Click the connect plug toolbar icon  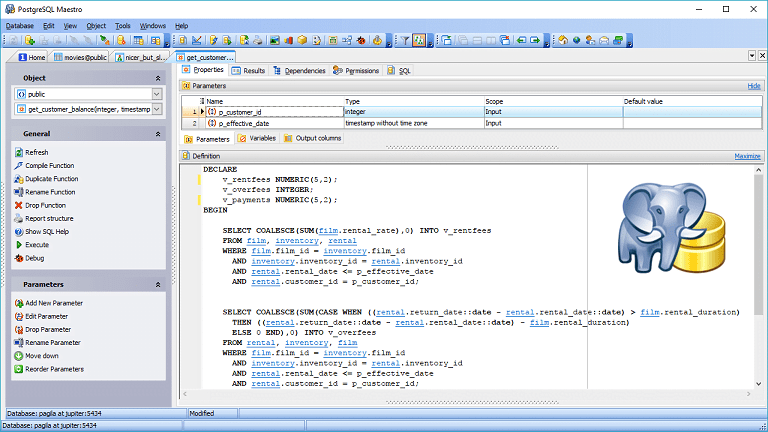point(104,41)
